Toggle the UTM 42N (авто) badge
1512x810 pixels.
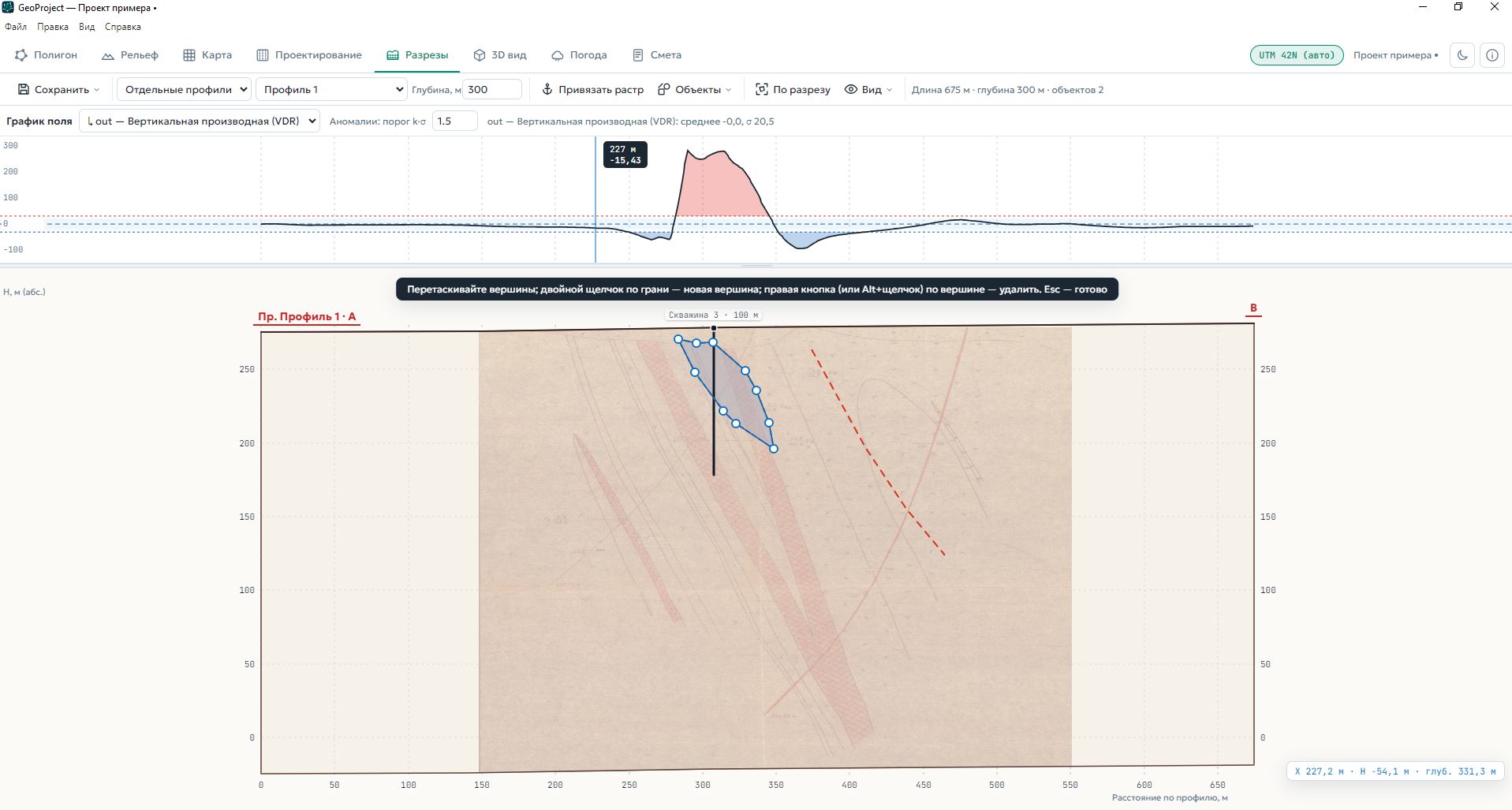[1297, 55]
